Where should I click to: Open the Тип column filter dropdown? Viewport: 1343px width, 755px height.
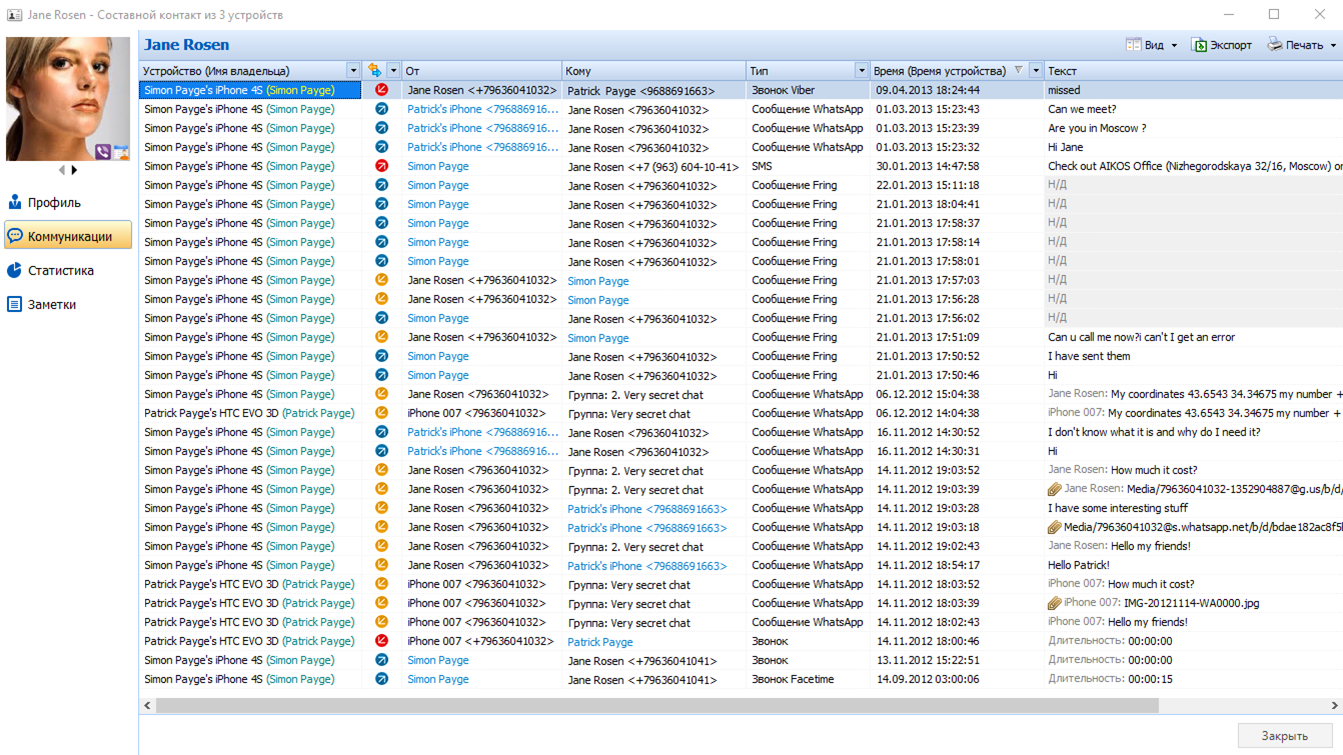[861, 71]
